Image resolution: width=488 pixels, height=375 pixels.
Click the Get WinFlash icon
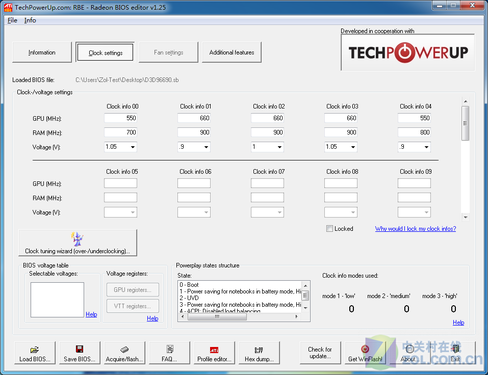tap(365, 349)
